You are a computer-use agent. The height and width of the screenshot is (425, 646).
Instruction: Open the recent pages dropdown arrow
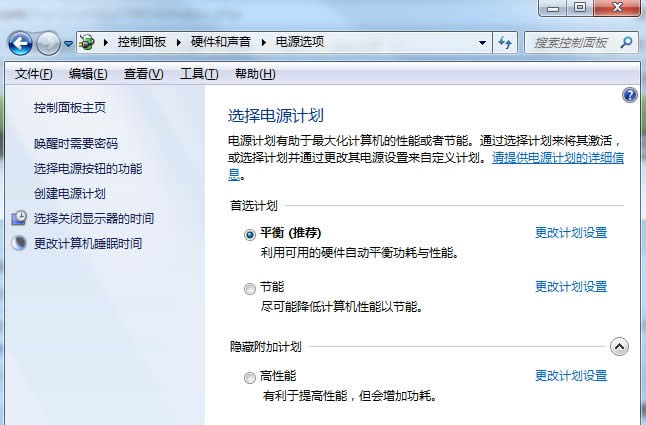tap(68, 43)
